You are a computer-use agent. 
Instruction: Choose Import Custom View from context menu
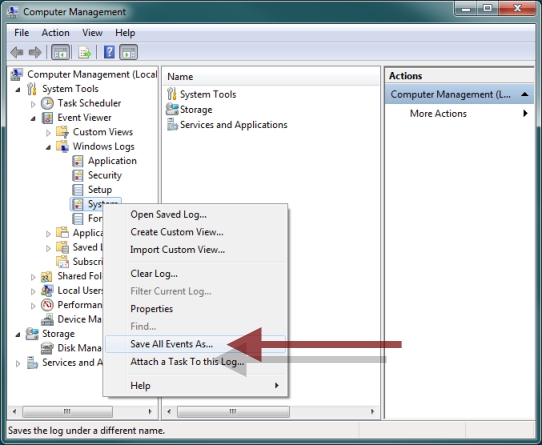(195, 249)
